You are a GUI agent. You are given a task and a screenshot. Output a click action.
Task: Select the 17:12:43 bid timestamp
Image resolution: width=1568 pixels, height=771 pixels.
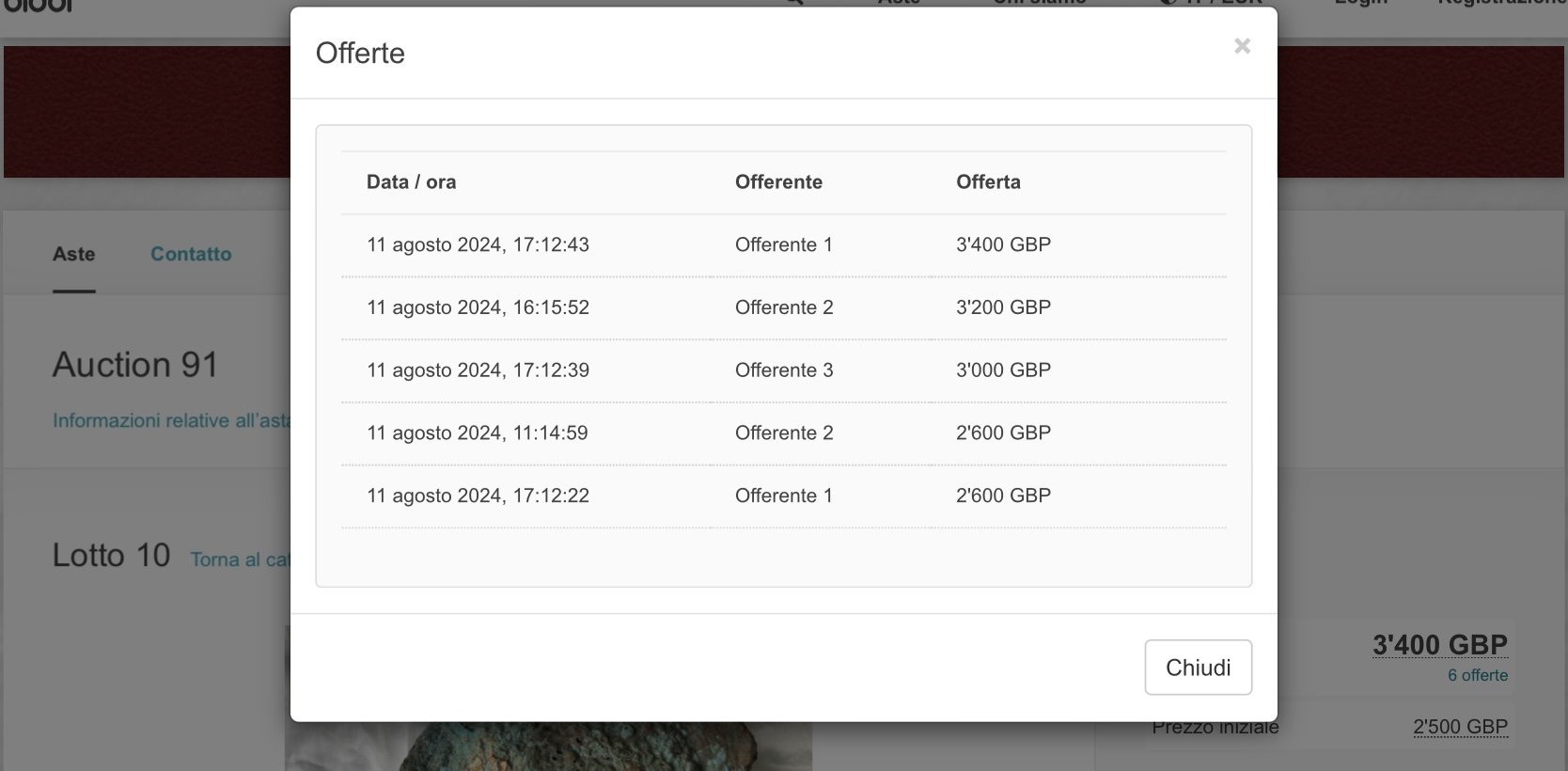click(x=478, y=245)
